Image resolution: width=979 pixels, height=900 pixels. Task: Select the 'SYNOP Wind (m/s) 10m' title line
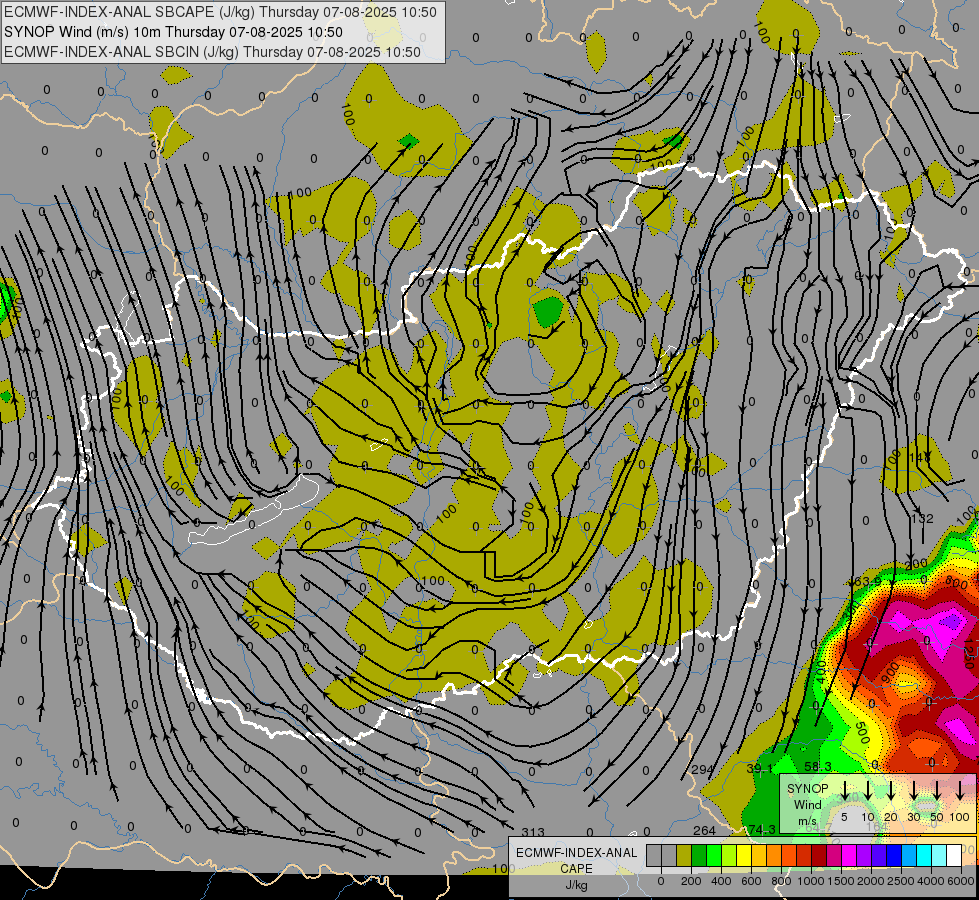point(173,32)
